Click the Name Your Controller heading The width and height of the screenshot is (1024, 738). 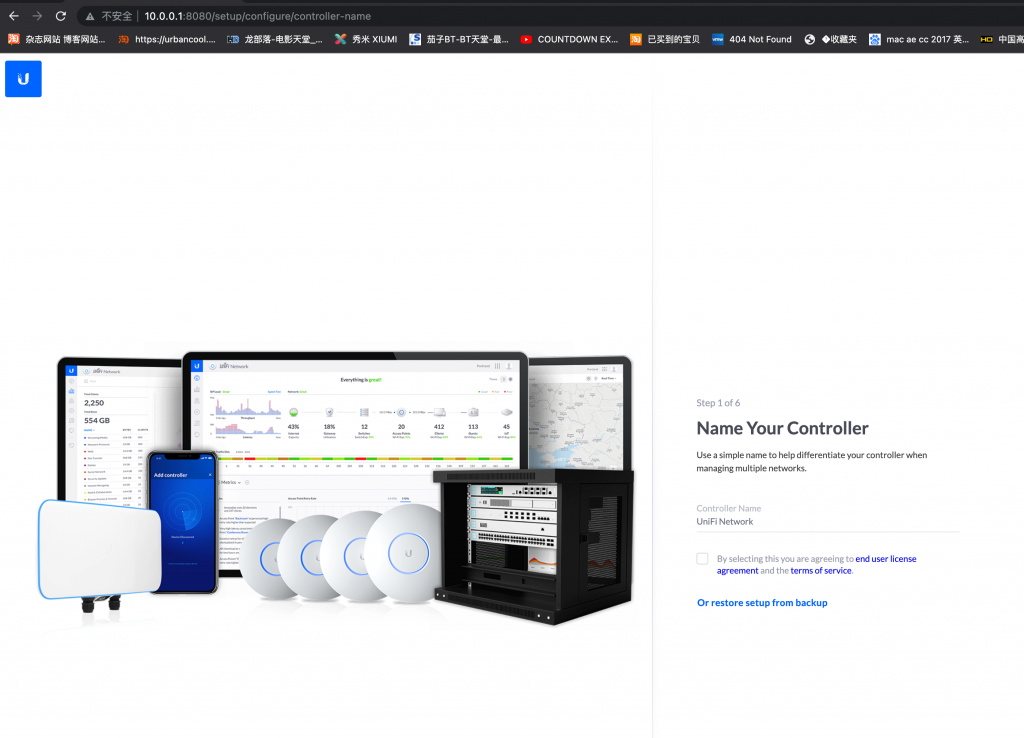pos(782,428)
